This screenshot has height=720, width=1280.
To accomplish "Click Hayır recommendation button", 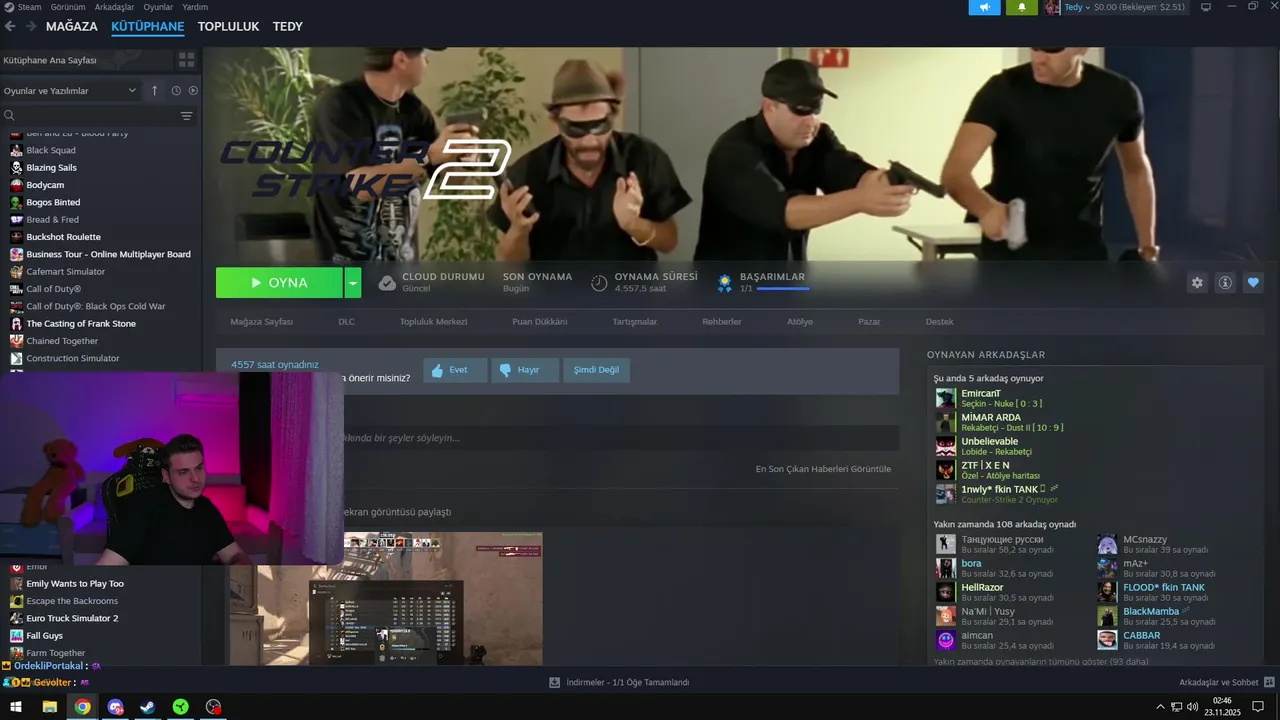I will pyautogui.click(x=525, y=370).
